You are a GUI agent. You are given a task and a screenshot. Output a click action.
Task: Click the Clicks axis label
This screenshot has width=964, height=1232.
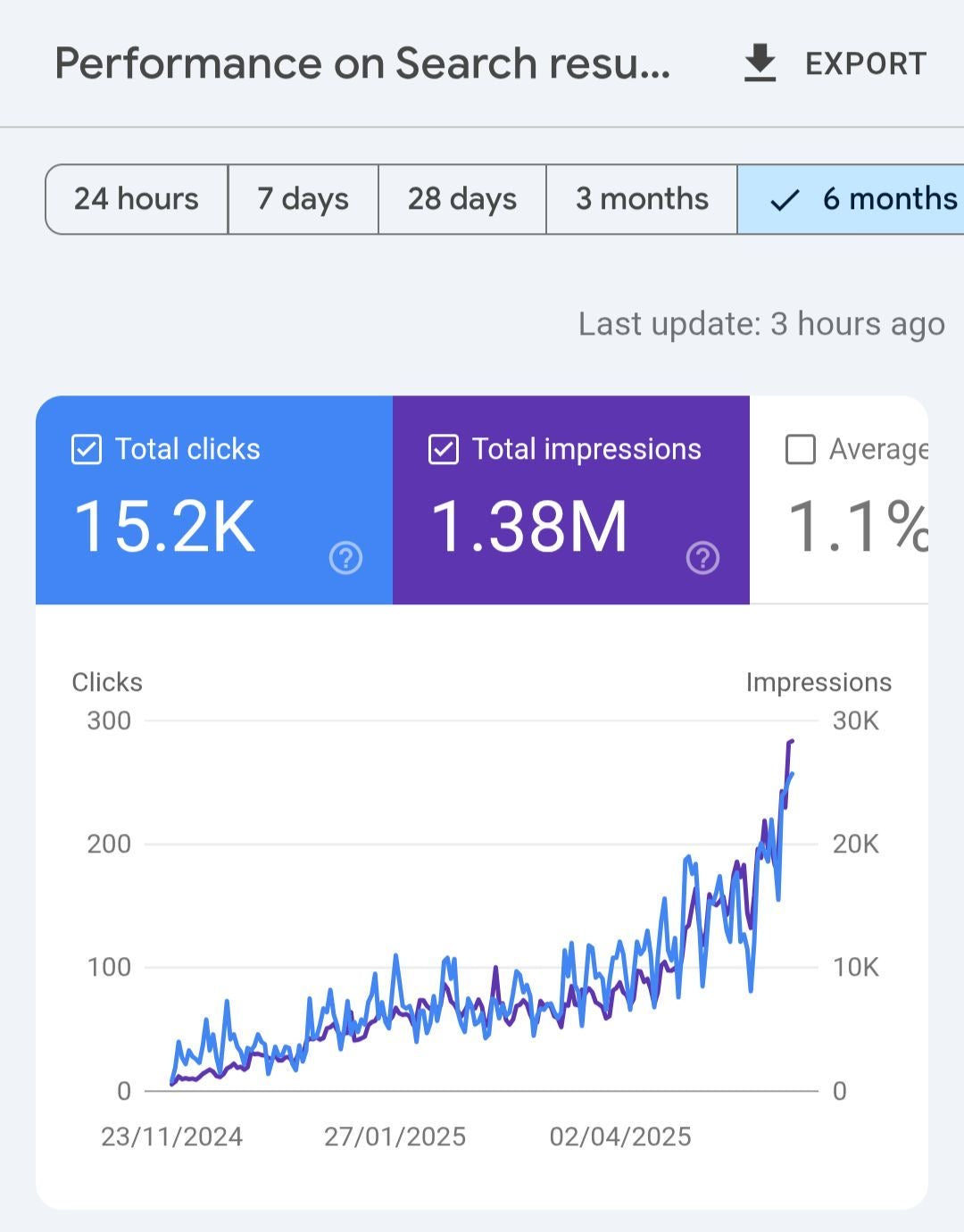tap(107, 681)
